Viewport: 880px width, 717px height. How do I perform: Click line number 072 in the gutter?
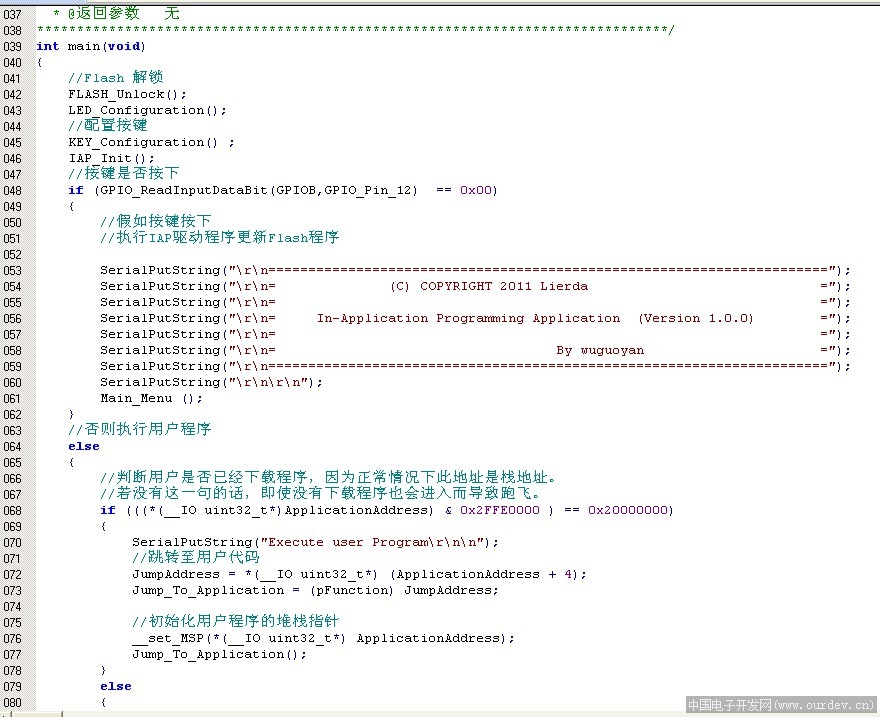12,574
